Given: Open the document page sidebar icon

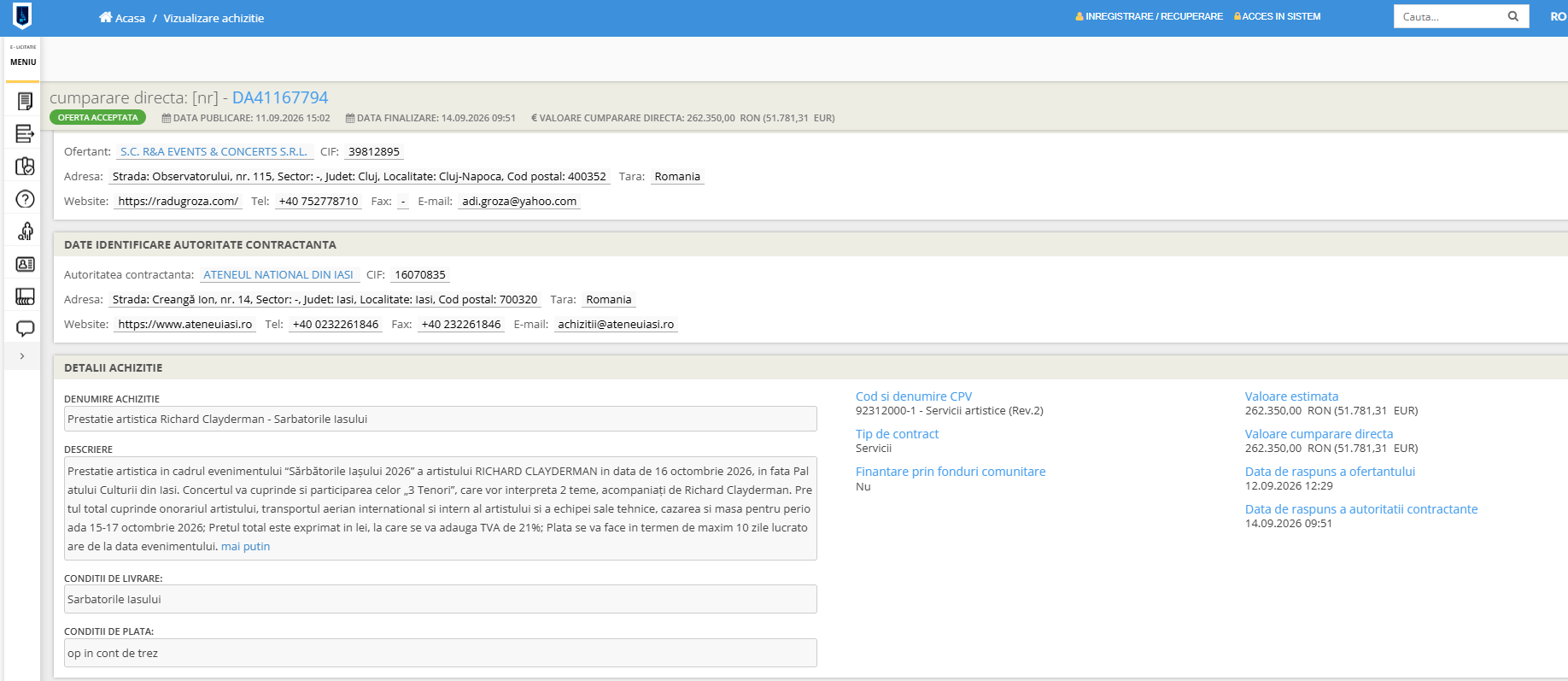Looking at the screenshot, I should [25, 102].
